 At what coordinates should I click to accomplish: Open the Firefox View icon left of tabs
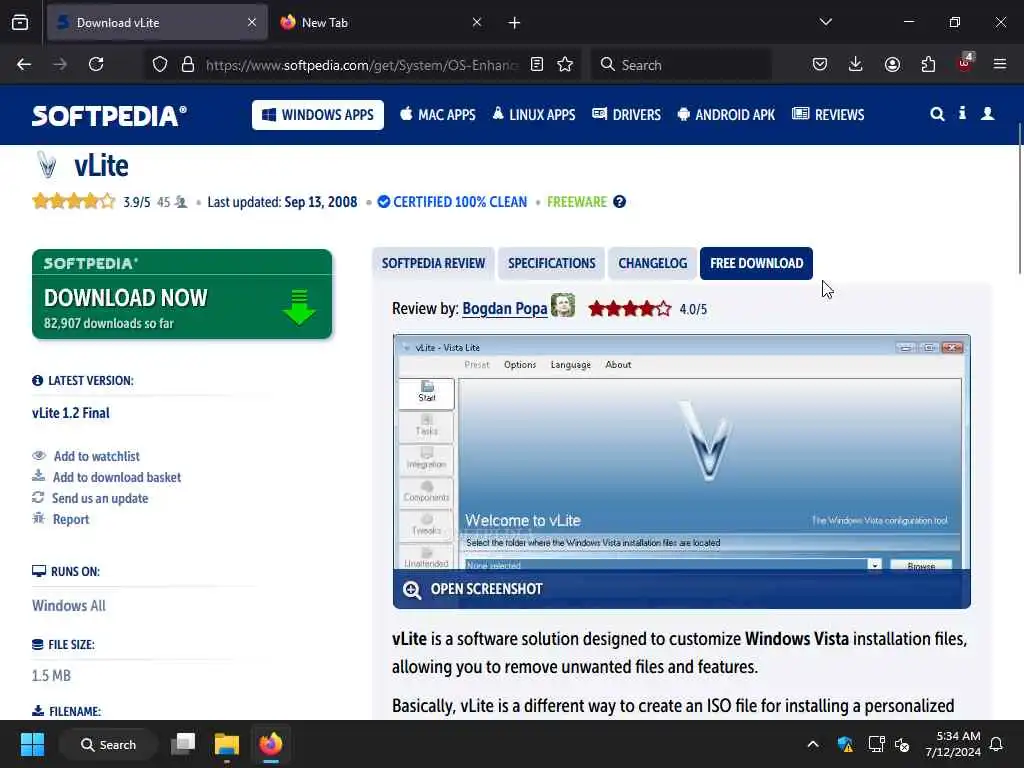[x=20, y=23]
